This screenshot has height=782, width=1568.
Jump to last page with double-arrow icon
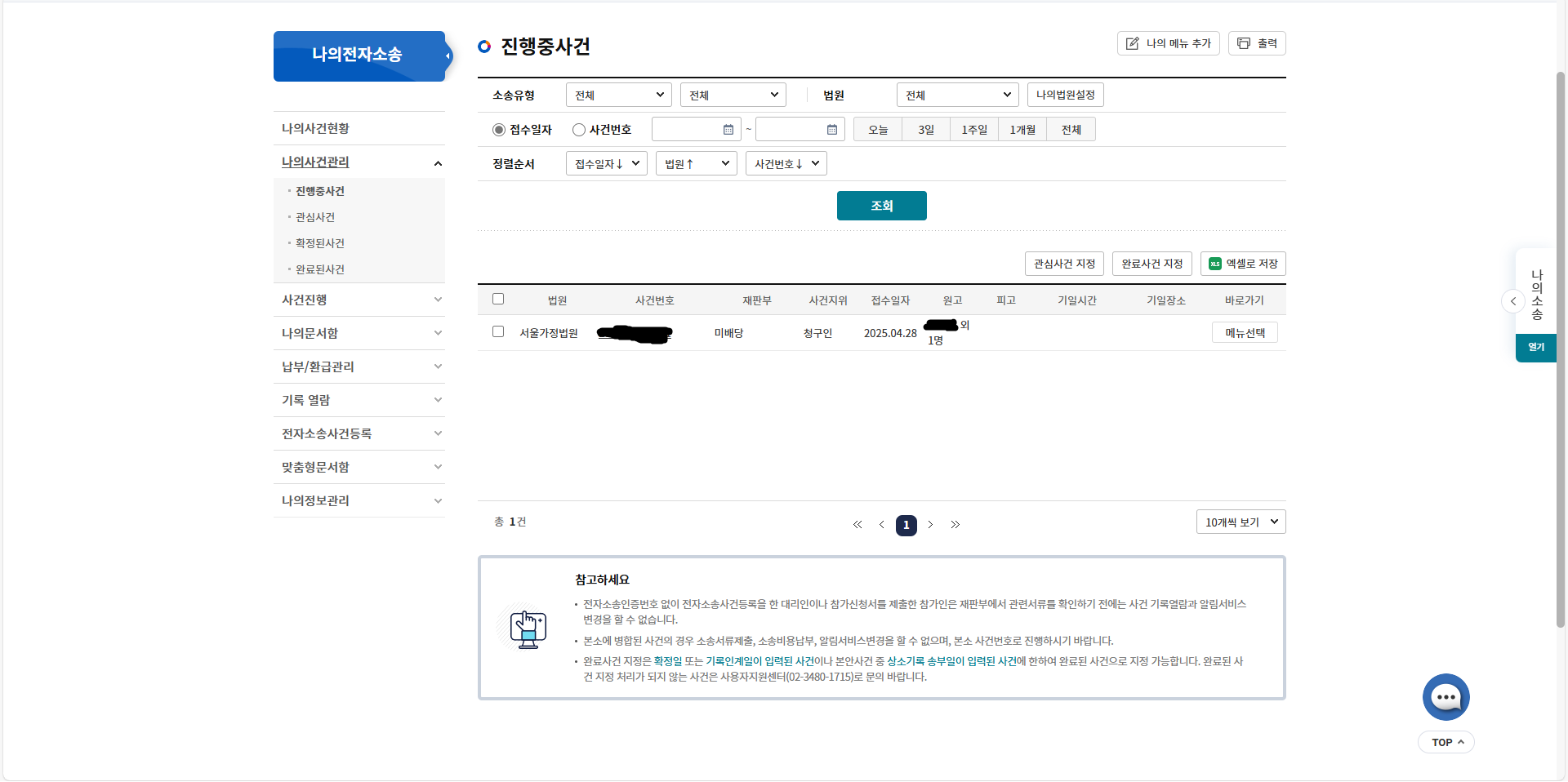(955, 525)
